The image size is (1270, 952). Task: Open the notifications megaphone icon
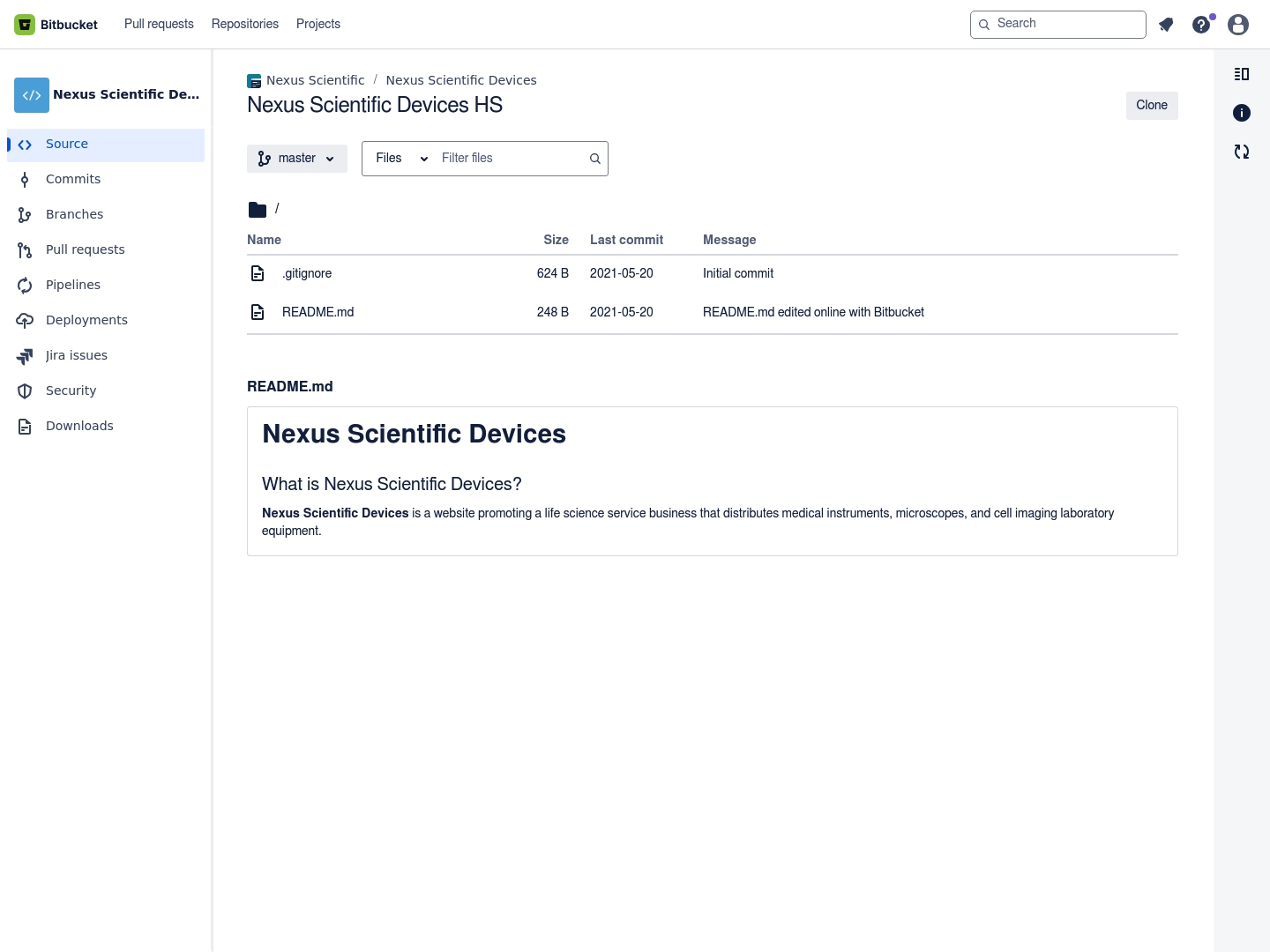pyautogui.click(x=1166, y=25)
